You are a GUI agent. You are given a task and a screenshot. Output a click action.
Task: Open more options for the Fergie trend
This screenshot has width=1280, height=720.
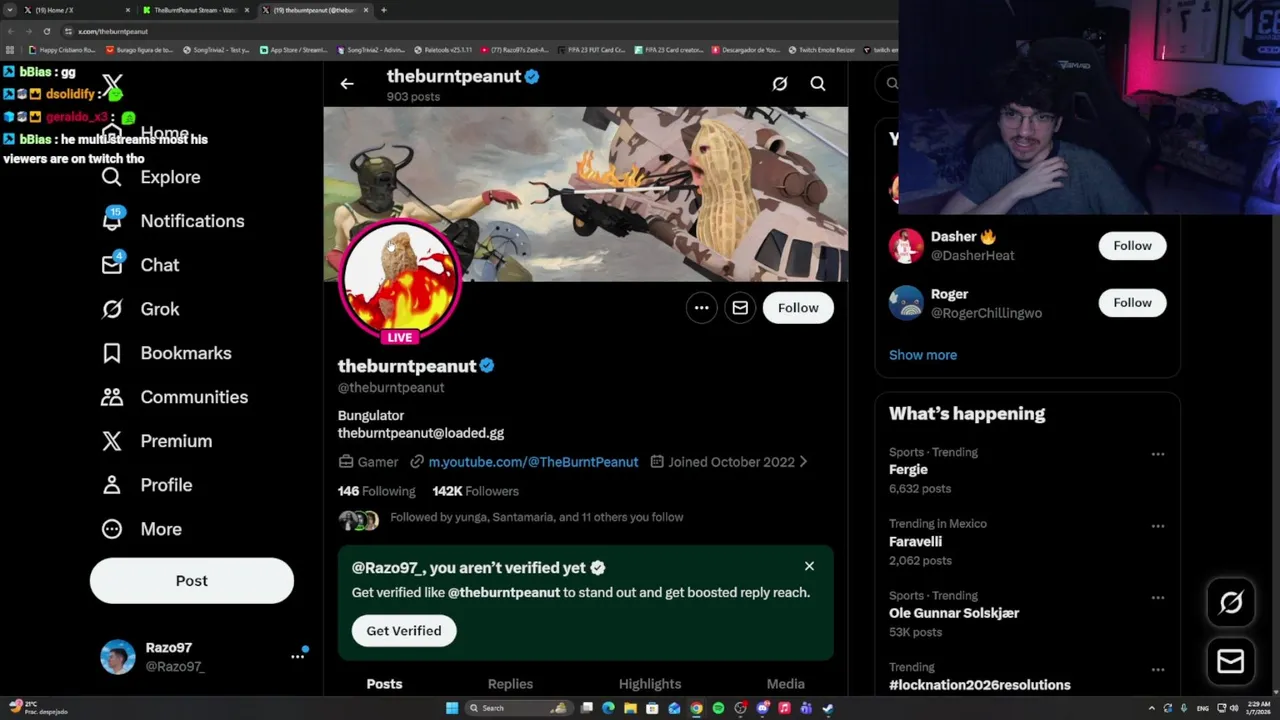(1158, 454)
